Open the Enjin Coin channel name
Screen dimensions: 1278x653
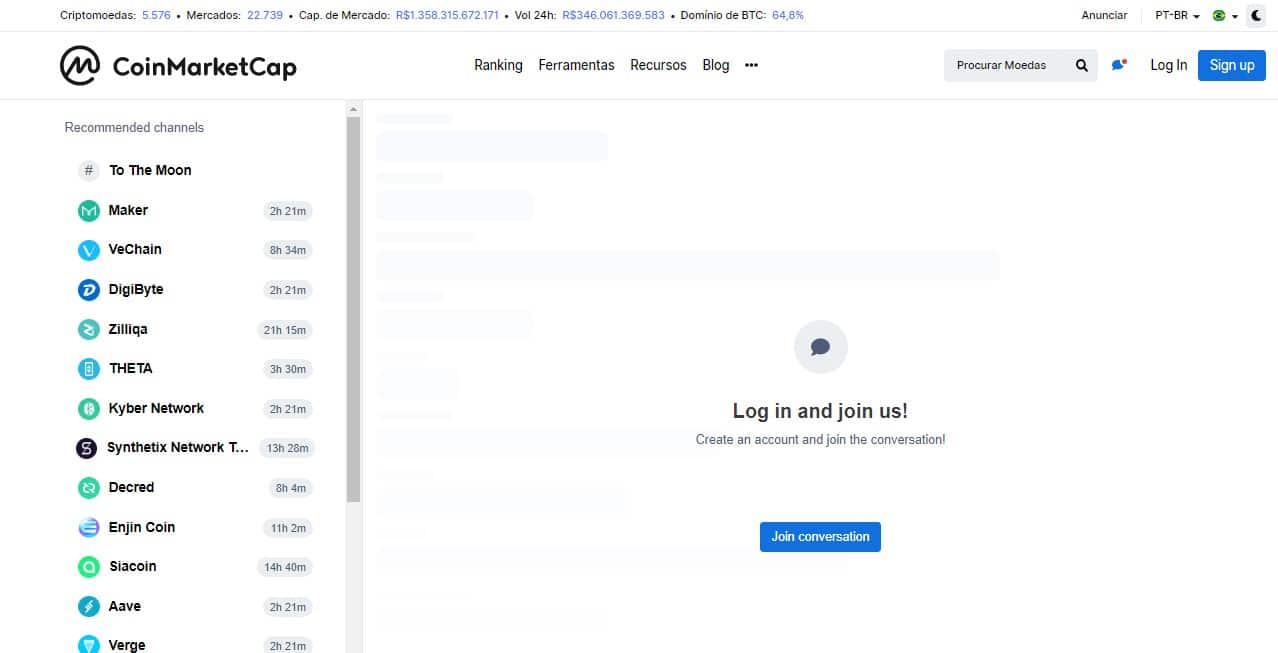click(x=142, y=527)
